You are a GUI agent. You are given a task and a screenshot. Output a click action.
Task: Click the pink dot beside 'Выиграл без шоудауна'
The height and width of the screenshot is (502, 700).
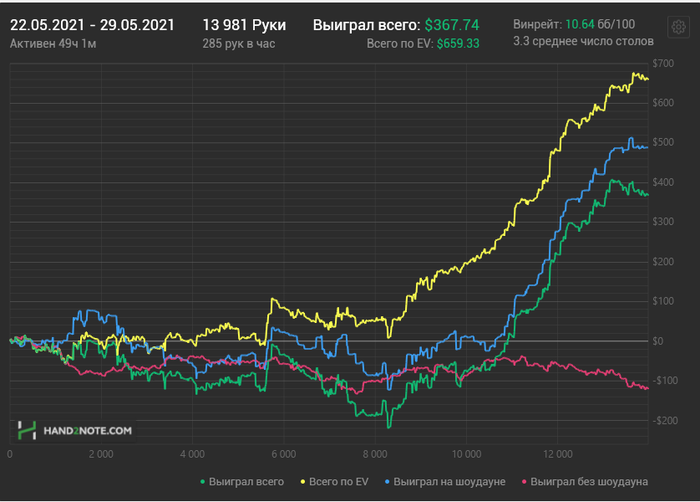coord(524,482)
